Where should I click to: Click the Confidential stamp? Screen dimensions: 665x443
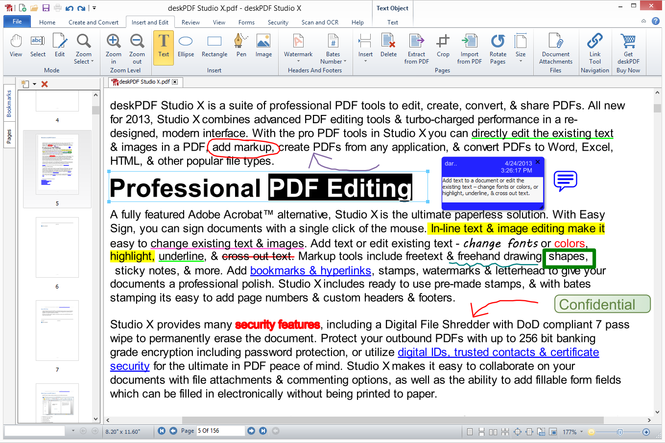click(602, 304)
